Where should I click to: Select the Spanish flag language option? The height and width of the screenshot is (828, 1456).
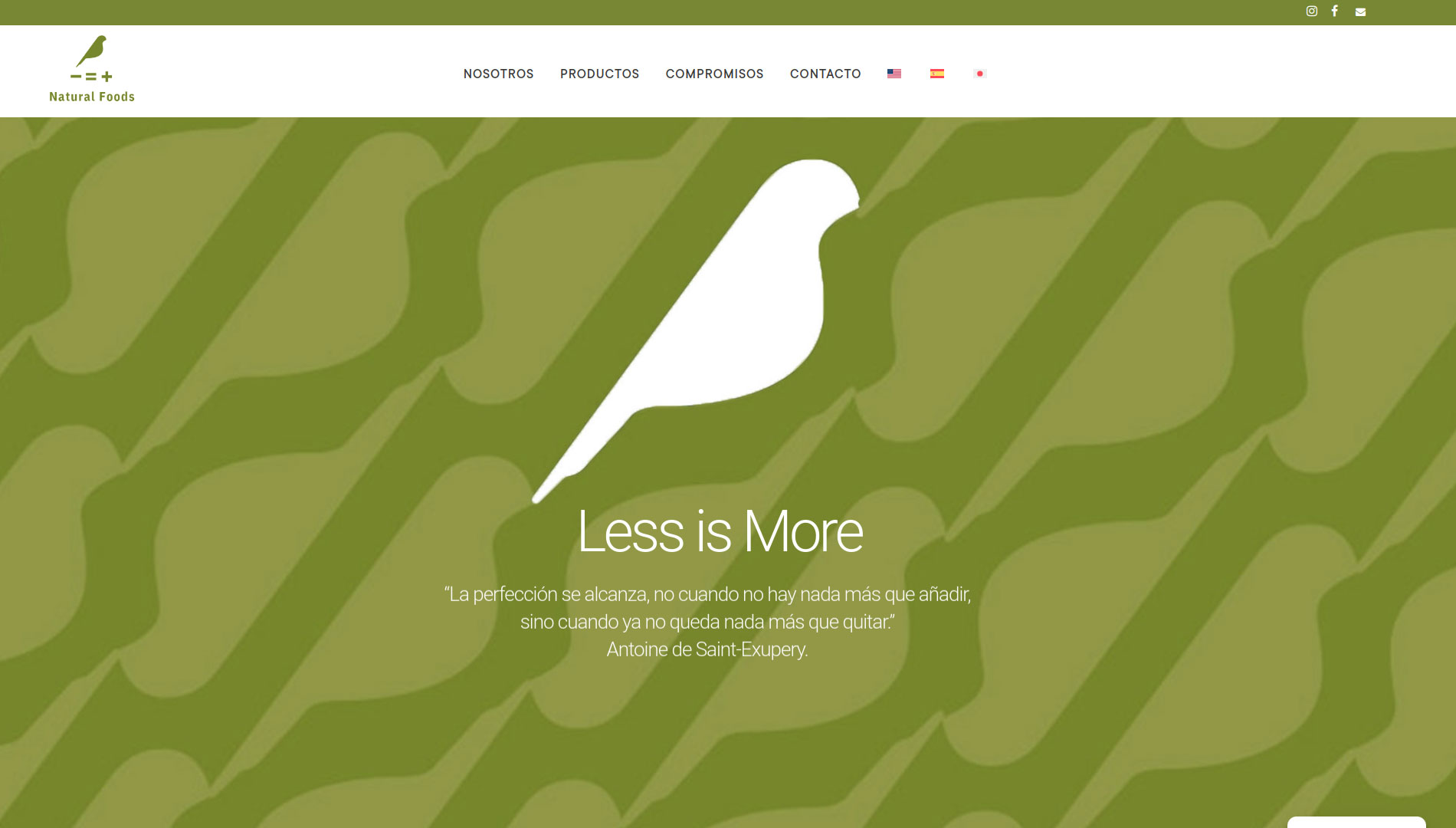937,74
